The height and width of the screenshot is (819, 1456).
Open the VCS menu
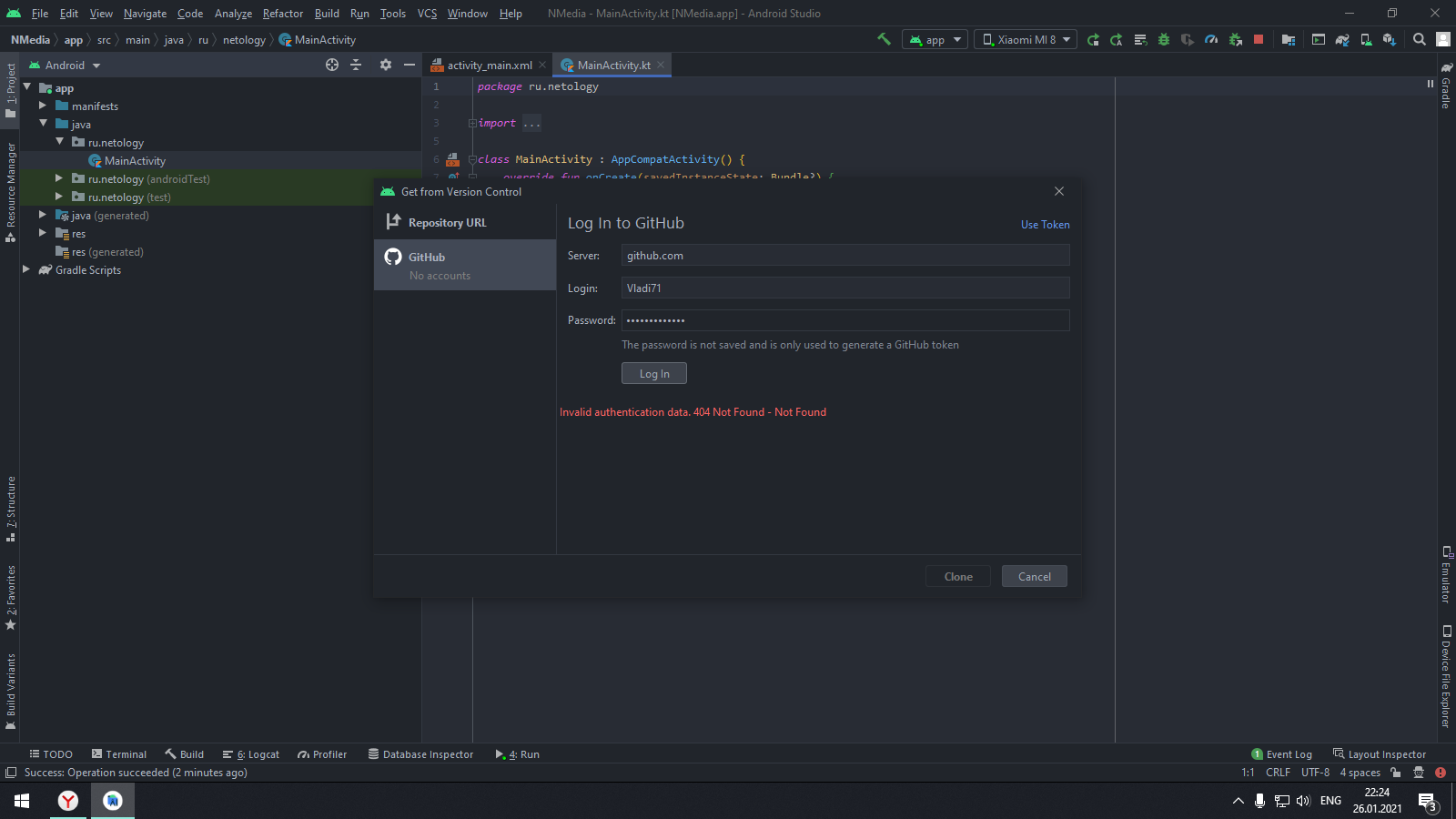pyautogui.click(x=427, y=14)
